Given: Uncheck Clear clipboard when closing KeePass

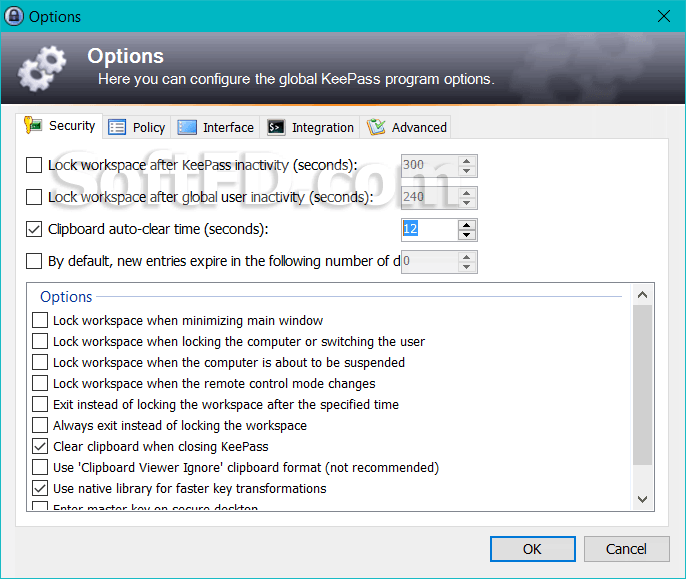Looking at the screenshot, I should (40, 446).
